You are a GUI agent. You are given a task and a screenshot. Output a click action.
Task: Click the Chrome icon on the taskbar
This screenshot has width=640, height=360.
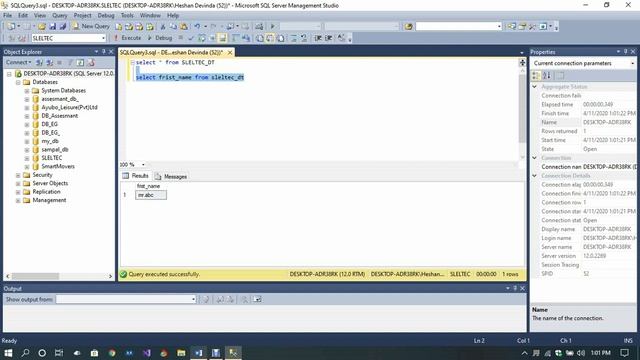pos(112,353)
